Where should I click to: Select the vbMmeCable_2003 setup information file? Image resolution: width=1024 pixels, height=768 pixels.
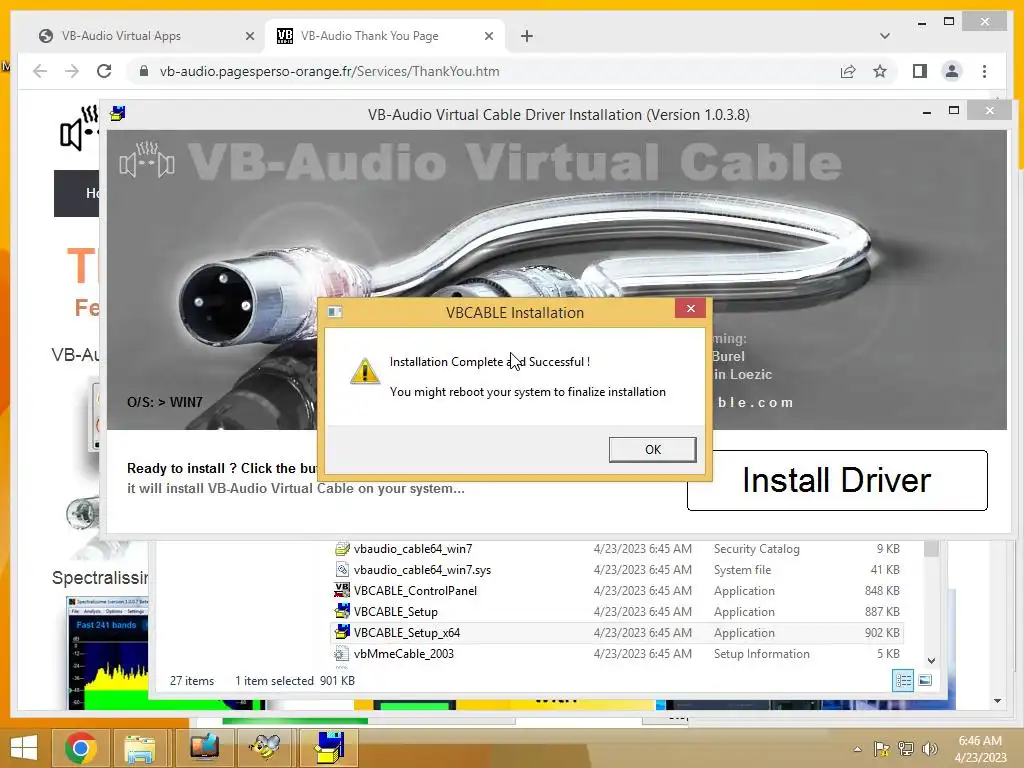pos(617,653)
